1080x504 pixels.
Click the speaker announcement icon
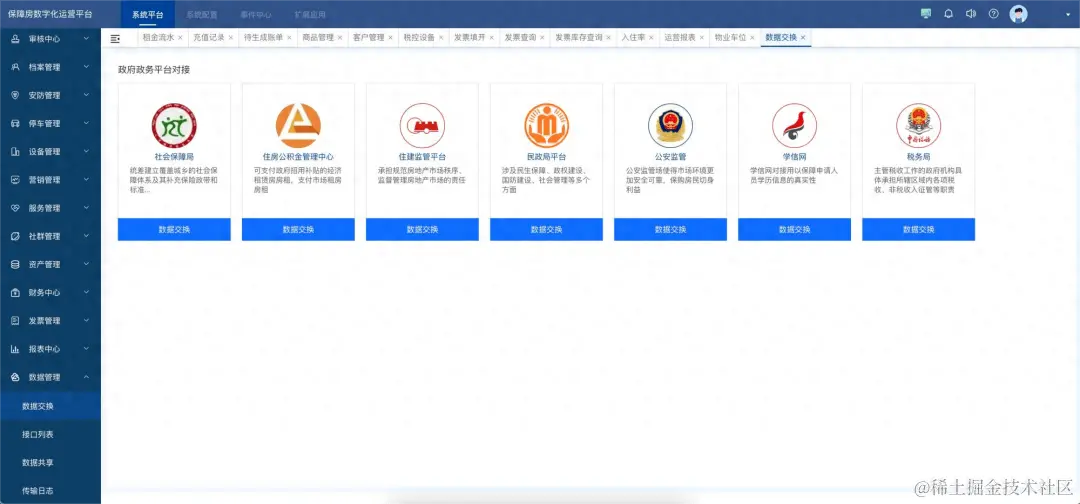(x=970, y=13)
